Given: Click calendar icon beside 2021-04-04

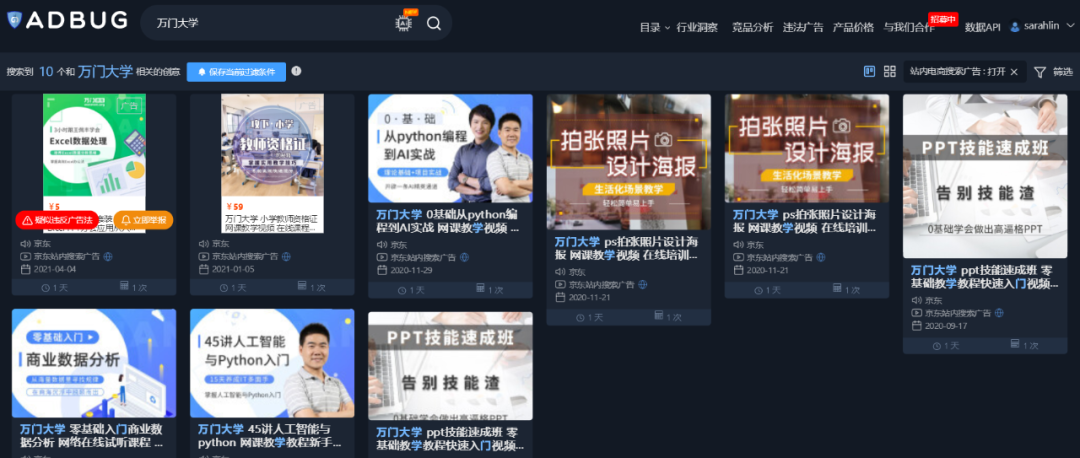Looking at the screenshot, I should tap(25, 269).
